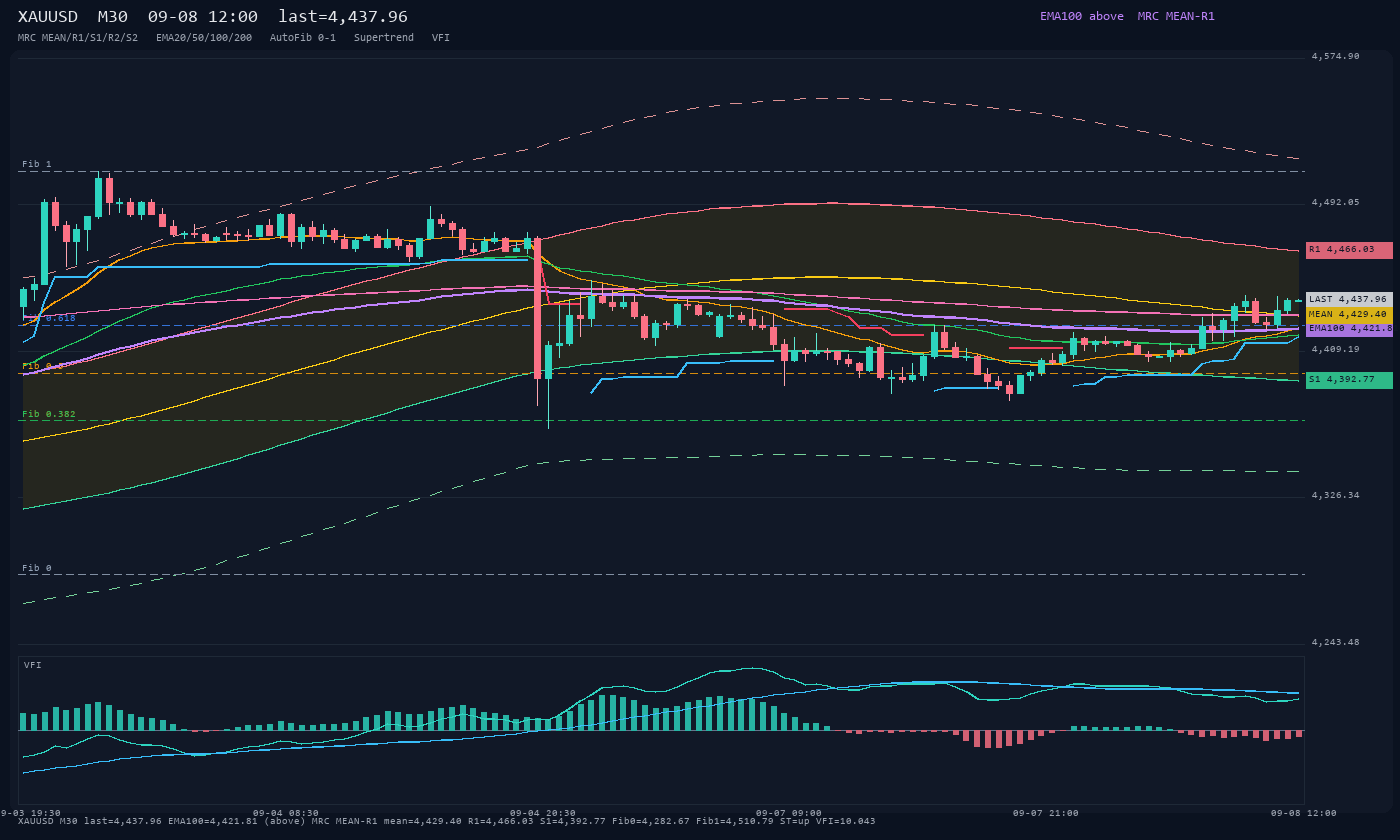
Task: Click the 4,574.90 price axis label
Action: coord(1335,57)
